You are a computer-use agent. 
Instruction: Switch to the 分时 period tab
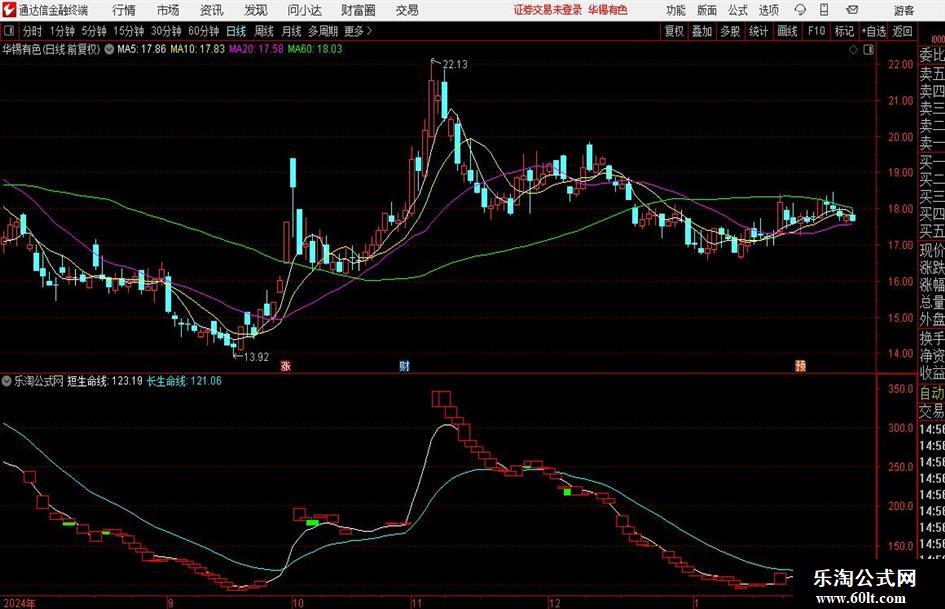pos(32,31)
